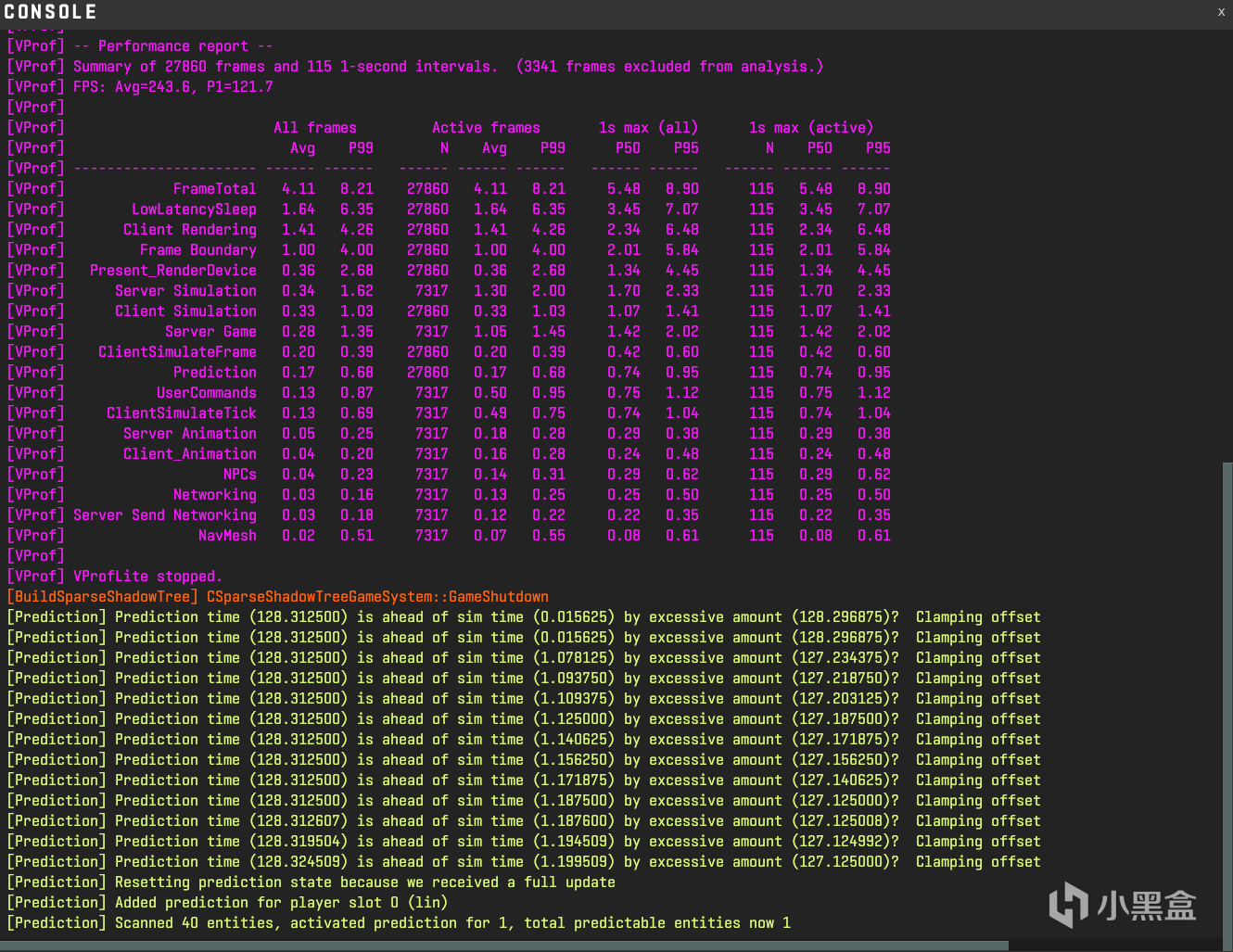This screenshot has height=952, width=1233.
Task: Click the "VProfLite stopped." log line
Action: [x=147, y=577]
